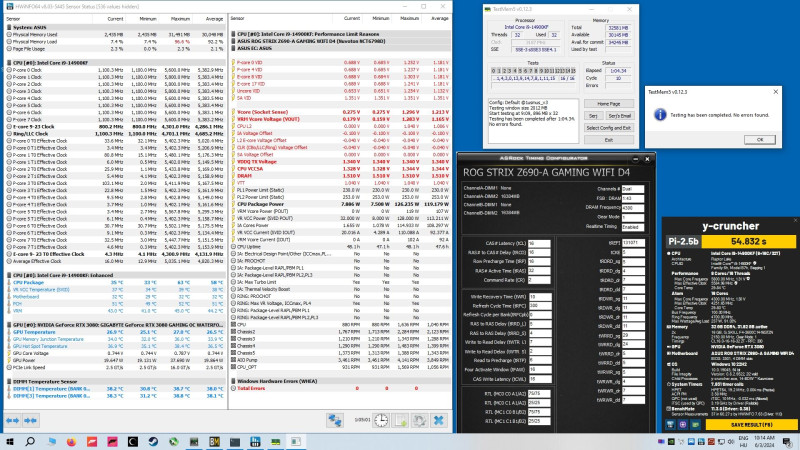The width and height of the screenshot is (800, 450).
Task: Click the tREFI value field in Timing Configurator
Action: pyautogui.click(x=633, y=243)
